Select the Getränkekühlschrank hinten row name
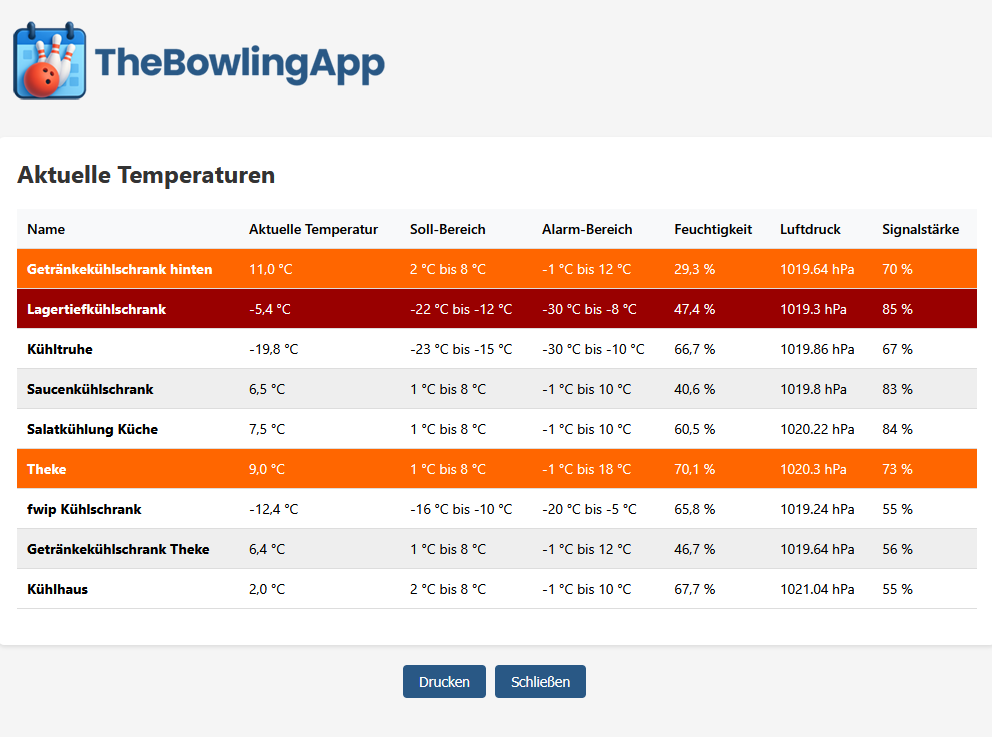 click(x=119, y=269)
